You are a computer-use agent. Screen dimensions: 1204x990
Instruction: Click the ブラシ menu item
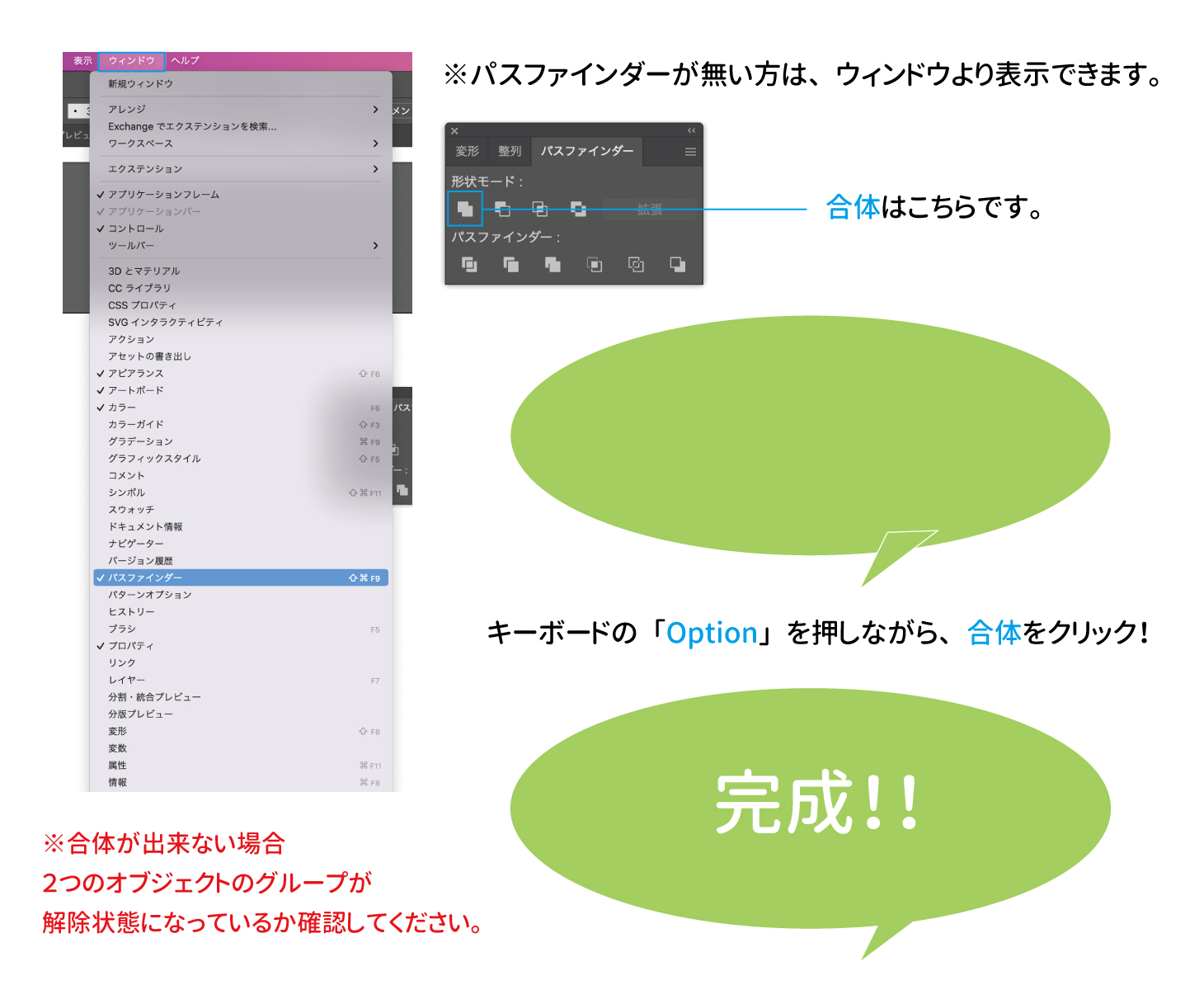click(x=241, y=629)
